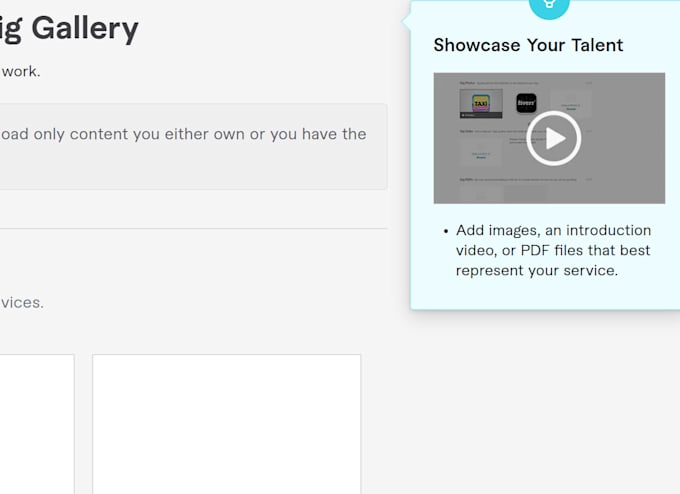The width and height of the screenshot is (680, 494).
Task: Click the content ownership notice text
Action: (x=183, y=134)
